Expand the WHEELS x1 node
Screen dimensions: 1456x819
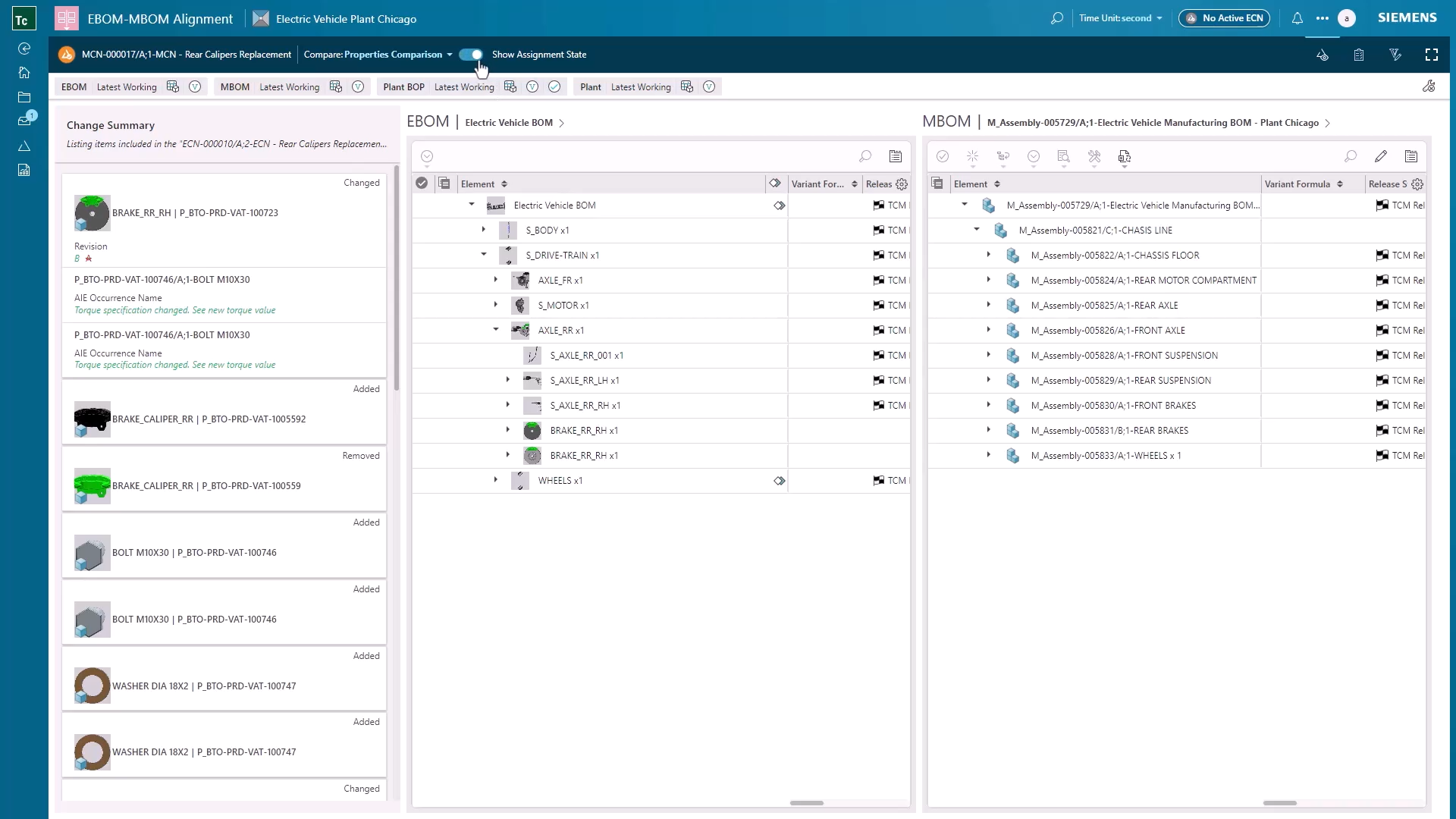tap(496, 480)
